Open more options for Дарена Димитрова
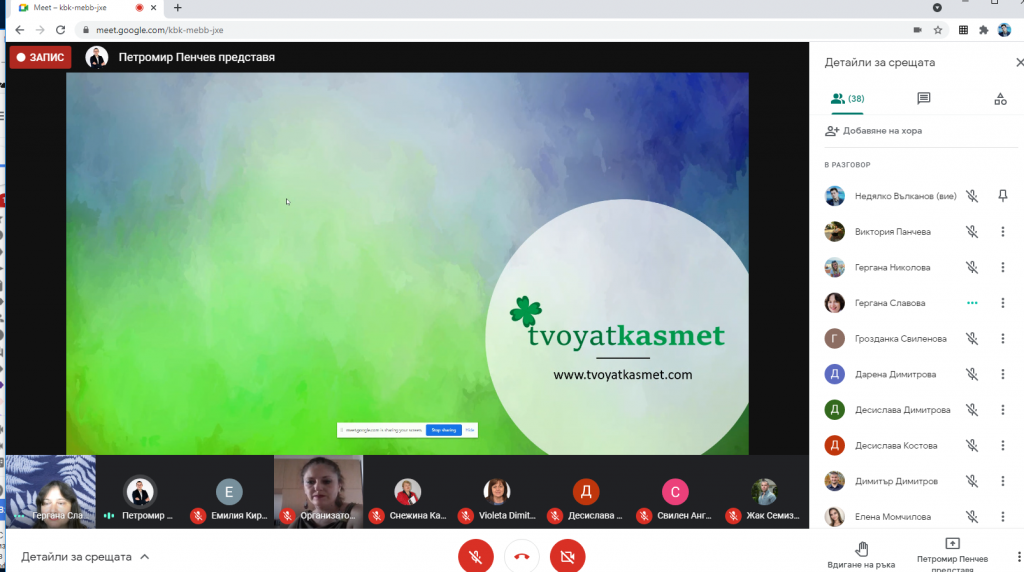Image resolution: width=1024 pixels, height=572 pixels. [1002, 374]
